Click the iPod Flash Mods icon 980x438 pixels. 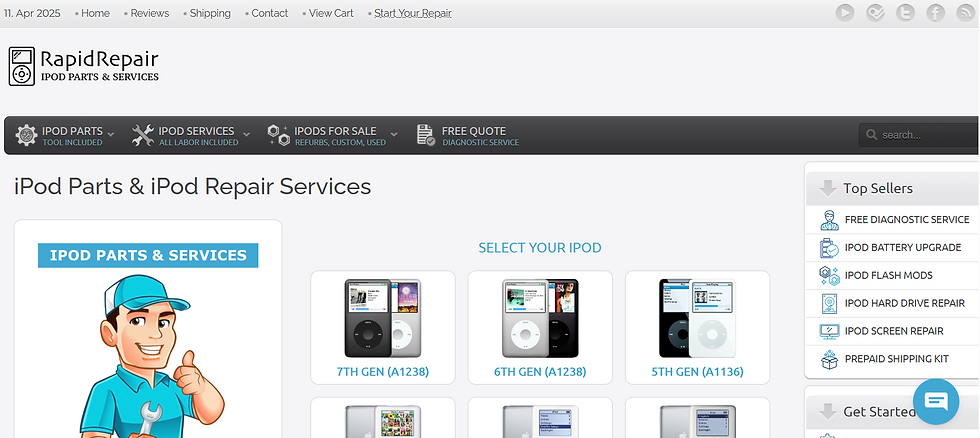[829, 276]
